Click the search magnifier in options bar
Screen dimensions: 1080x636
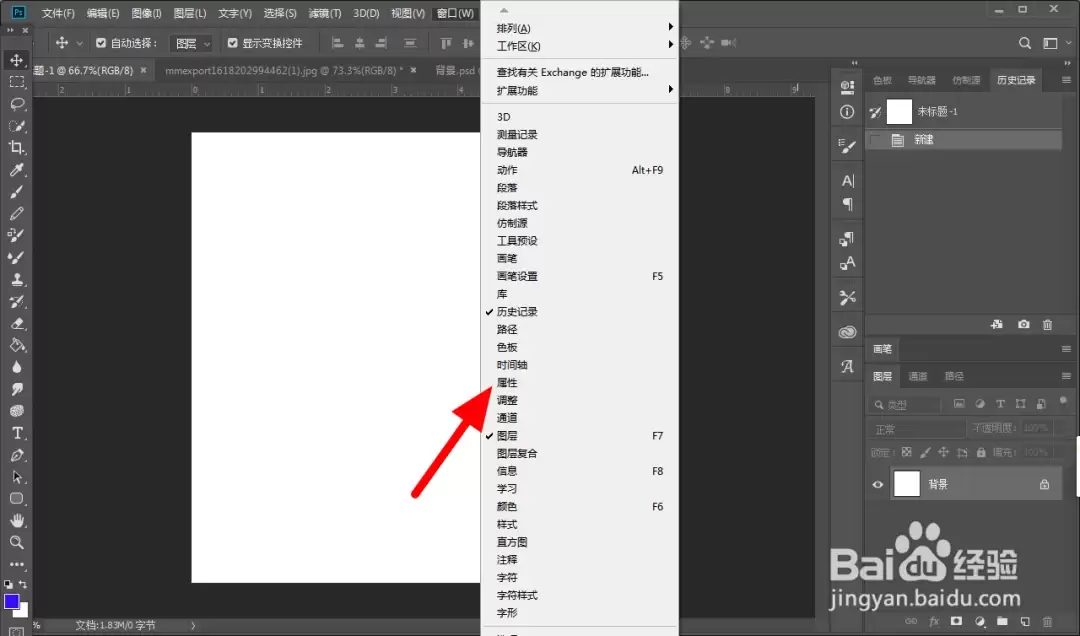pos(1025,43)
